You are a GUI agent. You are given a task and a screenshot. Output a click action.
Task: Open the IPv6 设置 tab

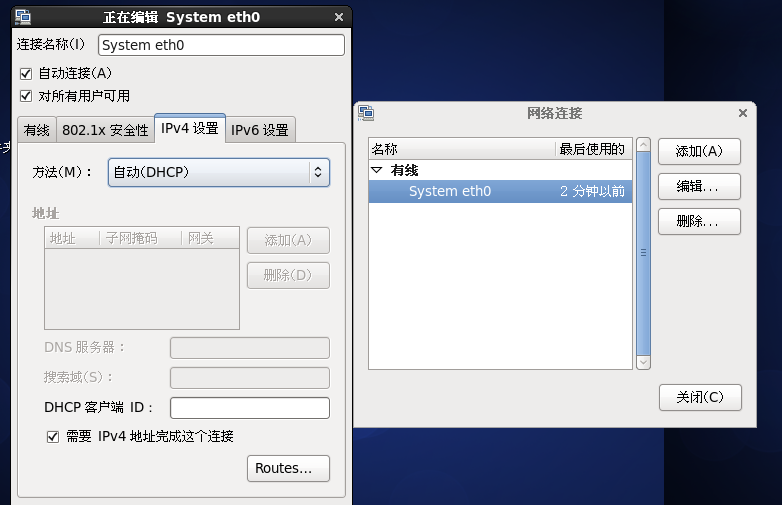(x=260, y=130)
